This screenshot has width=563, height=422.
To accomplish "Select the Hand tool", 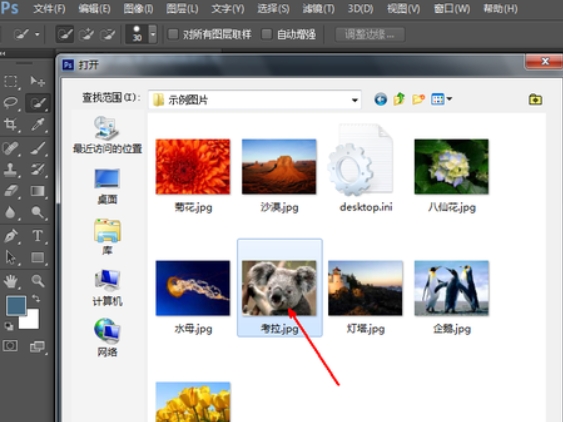I will point(10,281).
